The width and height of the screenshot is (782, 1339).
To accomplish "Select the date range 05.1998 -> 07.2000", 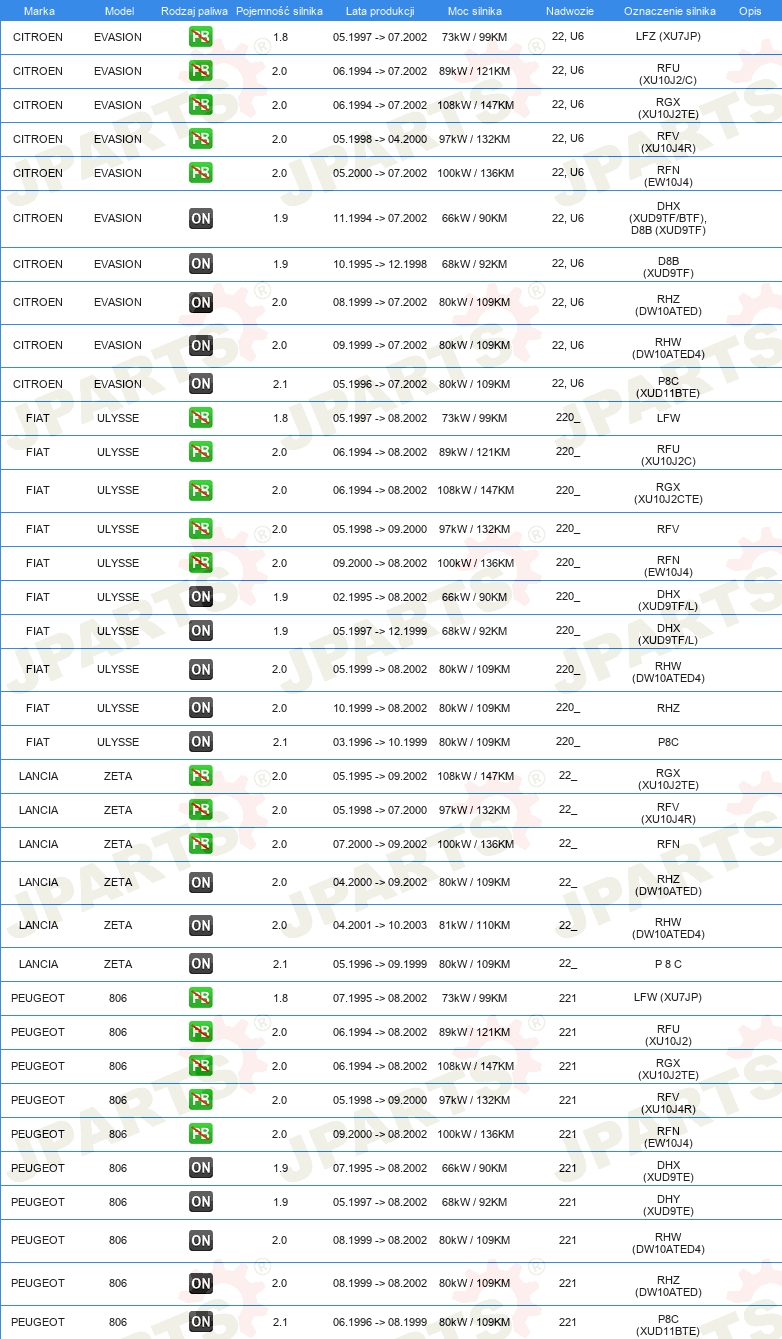I will [x=380, y=810].
